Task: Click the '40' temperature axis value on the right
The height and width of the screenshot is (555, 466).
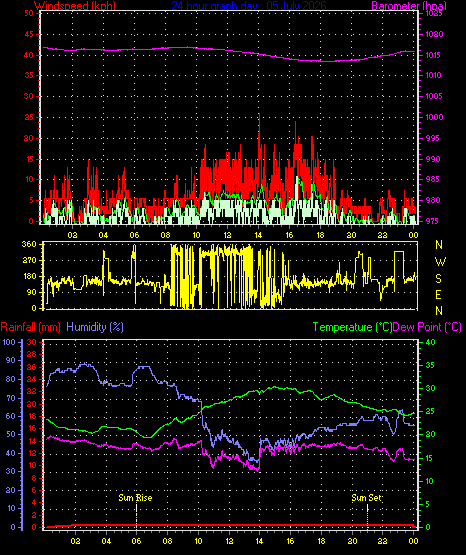Action: click(x=430, y=343)
